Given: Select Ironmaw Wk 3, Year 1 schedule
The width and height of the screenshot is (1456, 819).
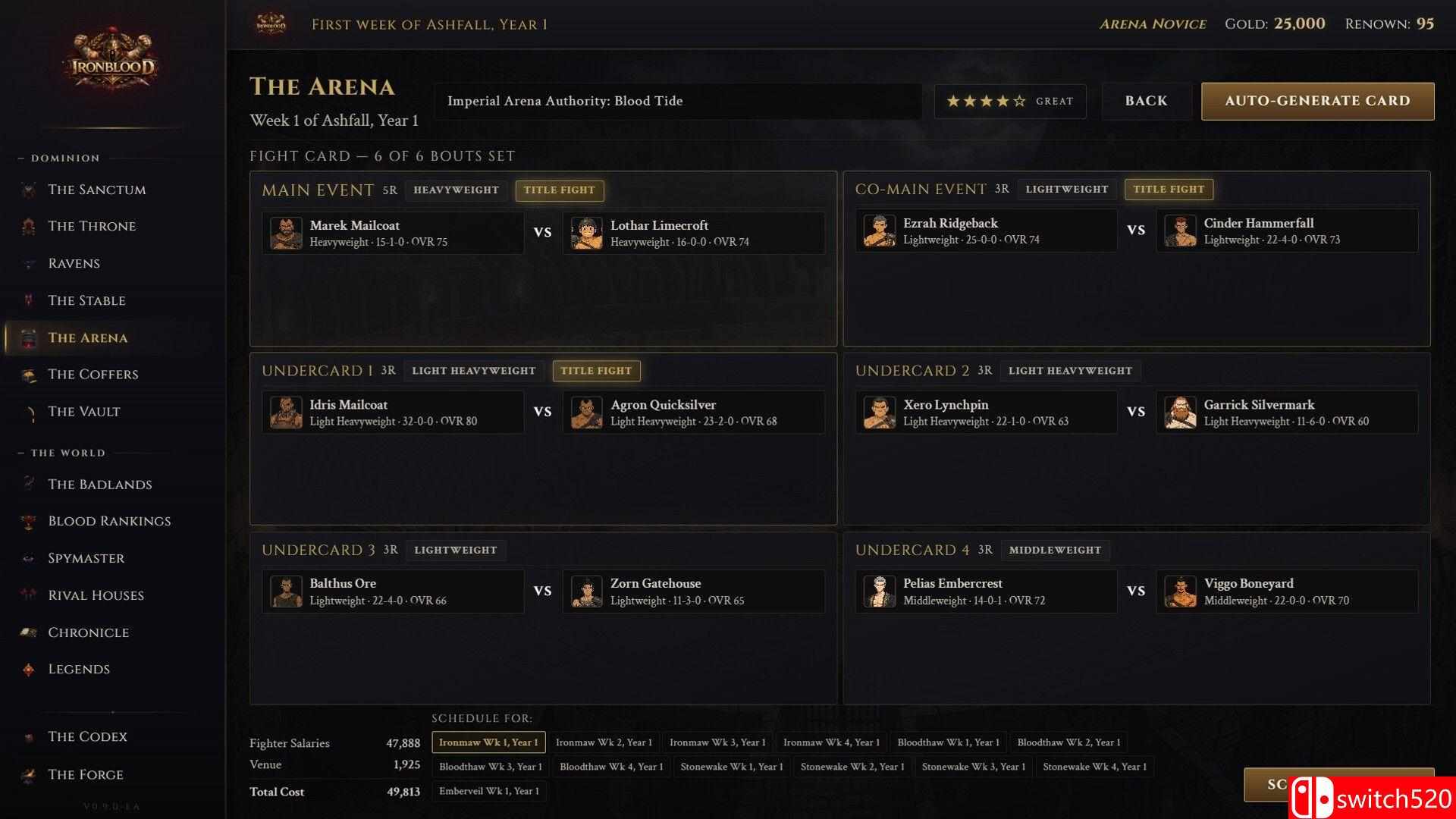Looking at the screenshot, I should click(x=717, y=742).
